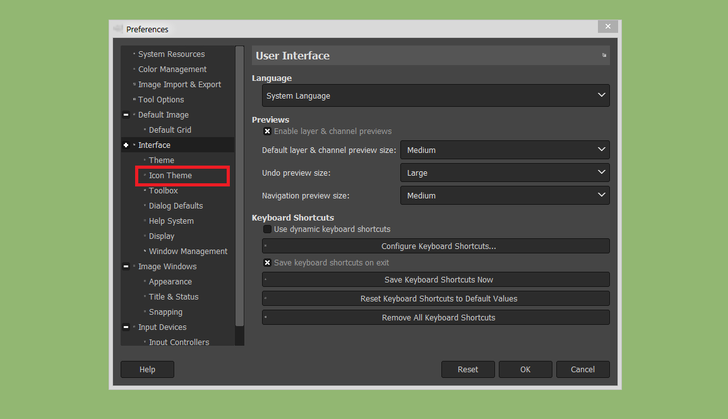
Task: Click Reset Keyboard Shortcuts to Default Values
Action: pos(436,299)
